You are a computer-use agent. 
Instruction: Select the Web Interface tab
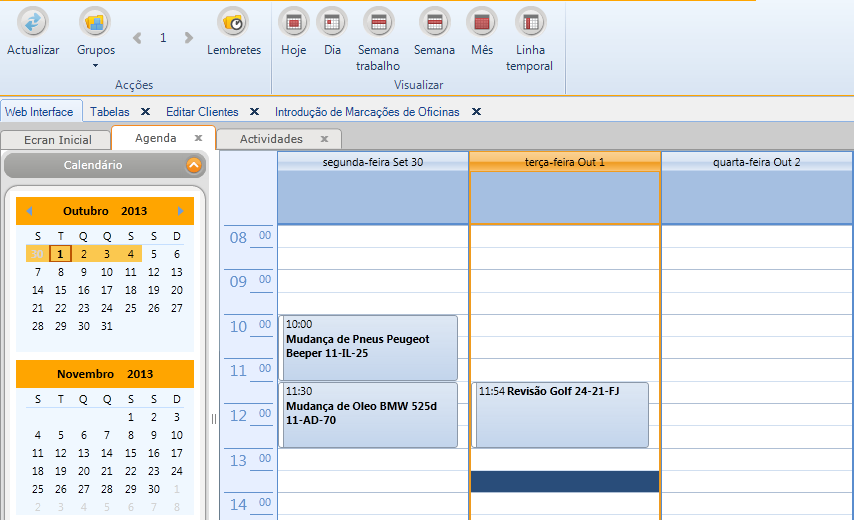(x=39, y=112)
